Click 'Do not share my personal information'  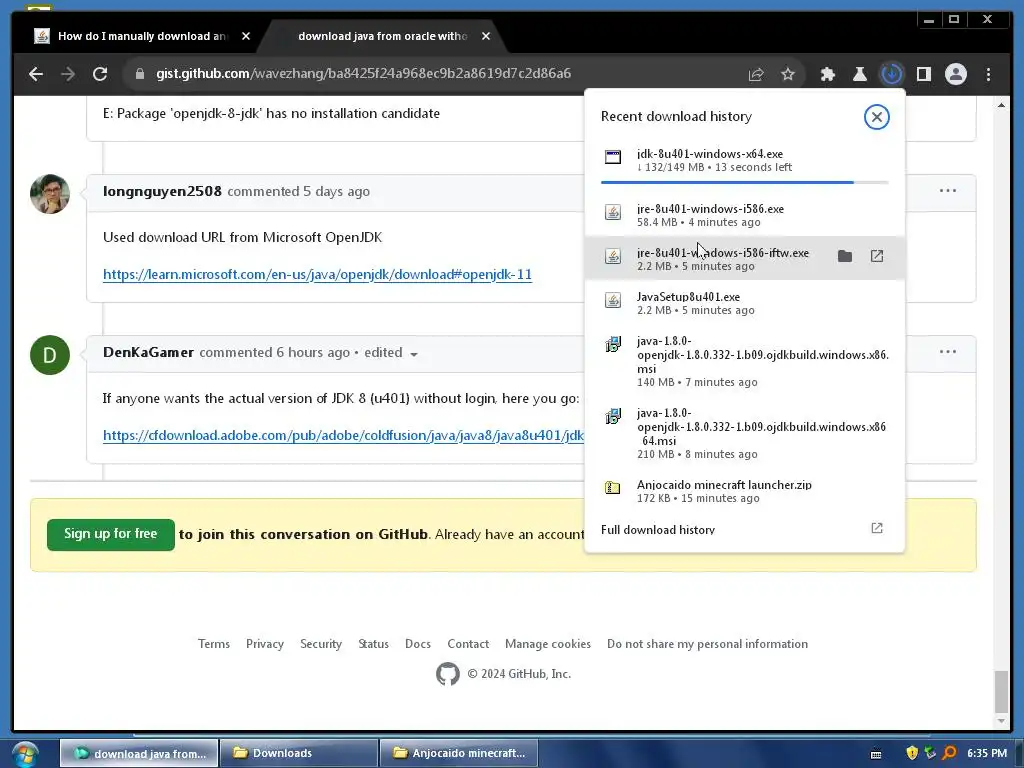point(707,644)
